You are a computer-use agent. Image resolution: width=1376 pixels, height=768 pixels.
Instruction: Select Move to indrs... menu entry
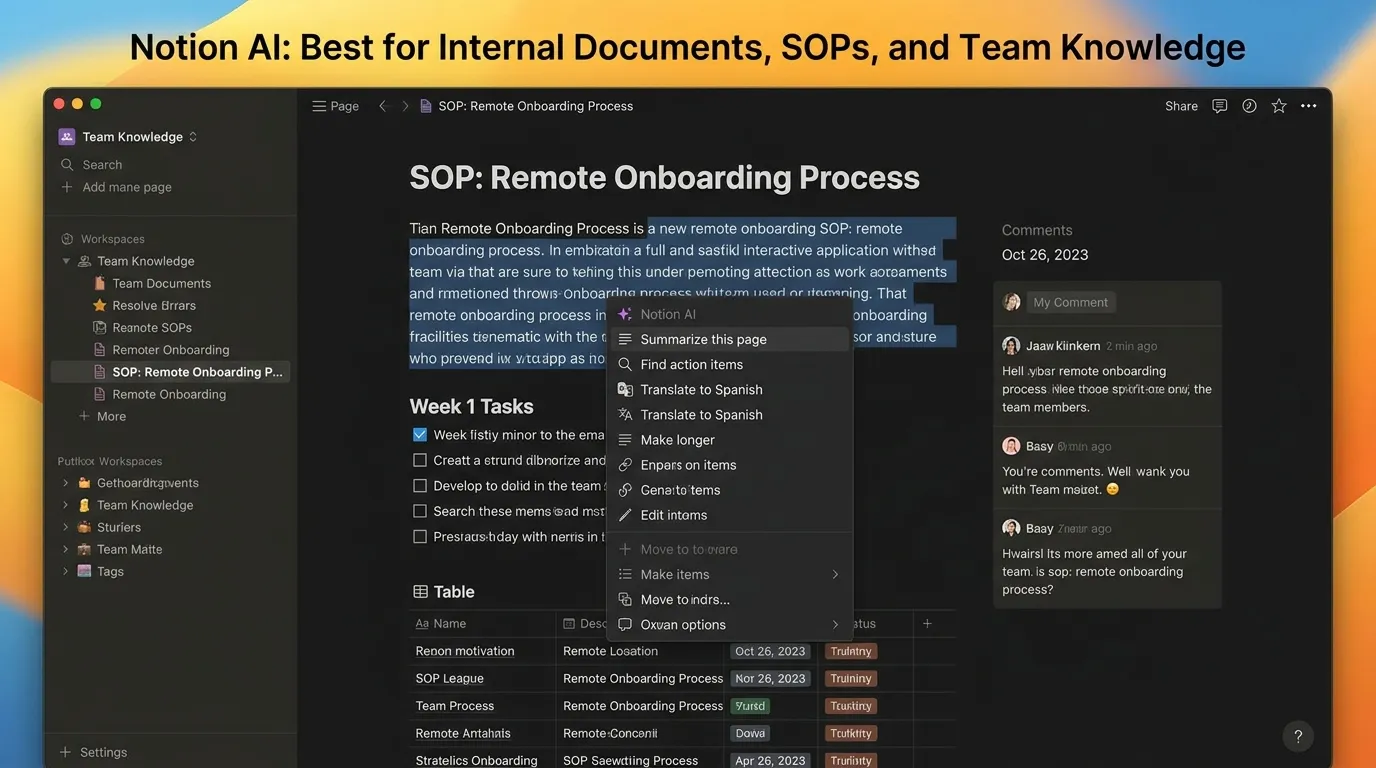(729, 599)
